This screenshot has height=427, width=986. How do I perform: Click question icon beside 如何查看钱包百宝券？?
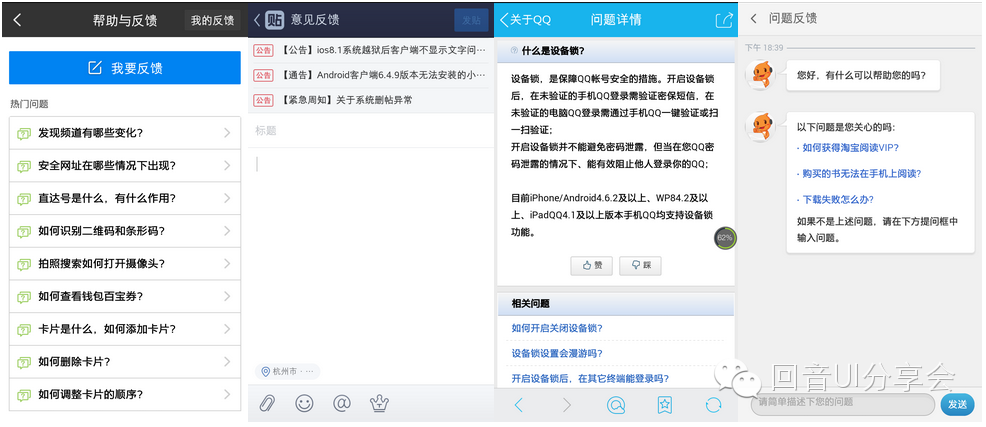(24, 297)
